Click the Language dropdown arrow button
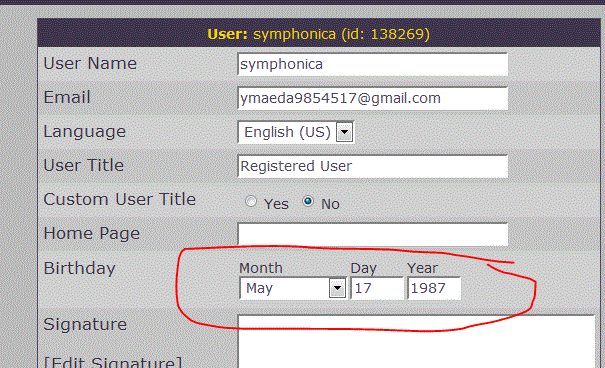This screenshot has width=605, height=368. coord(344,132)
